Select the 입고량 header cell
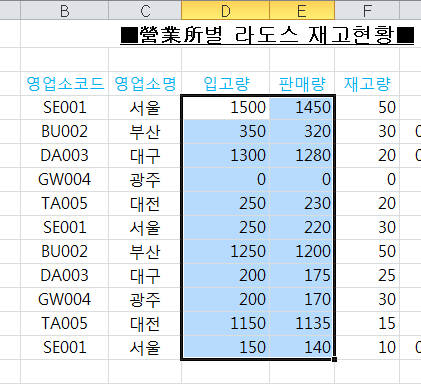This screenshot has height=384, width=421. (225, 83)
